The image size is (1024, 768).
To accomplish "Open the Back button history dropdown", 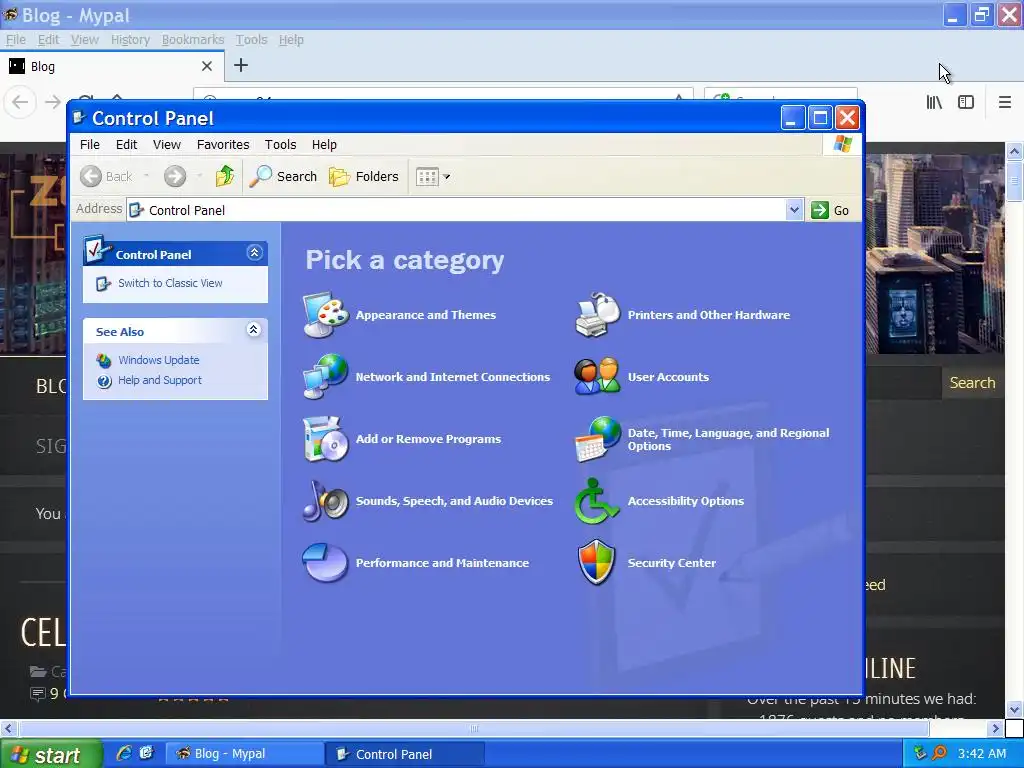I will coord(146,176).
